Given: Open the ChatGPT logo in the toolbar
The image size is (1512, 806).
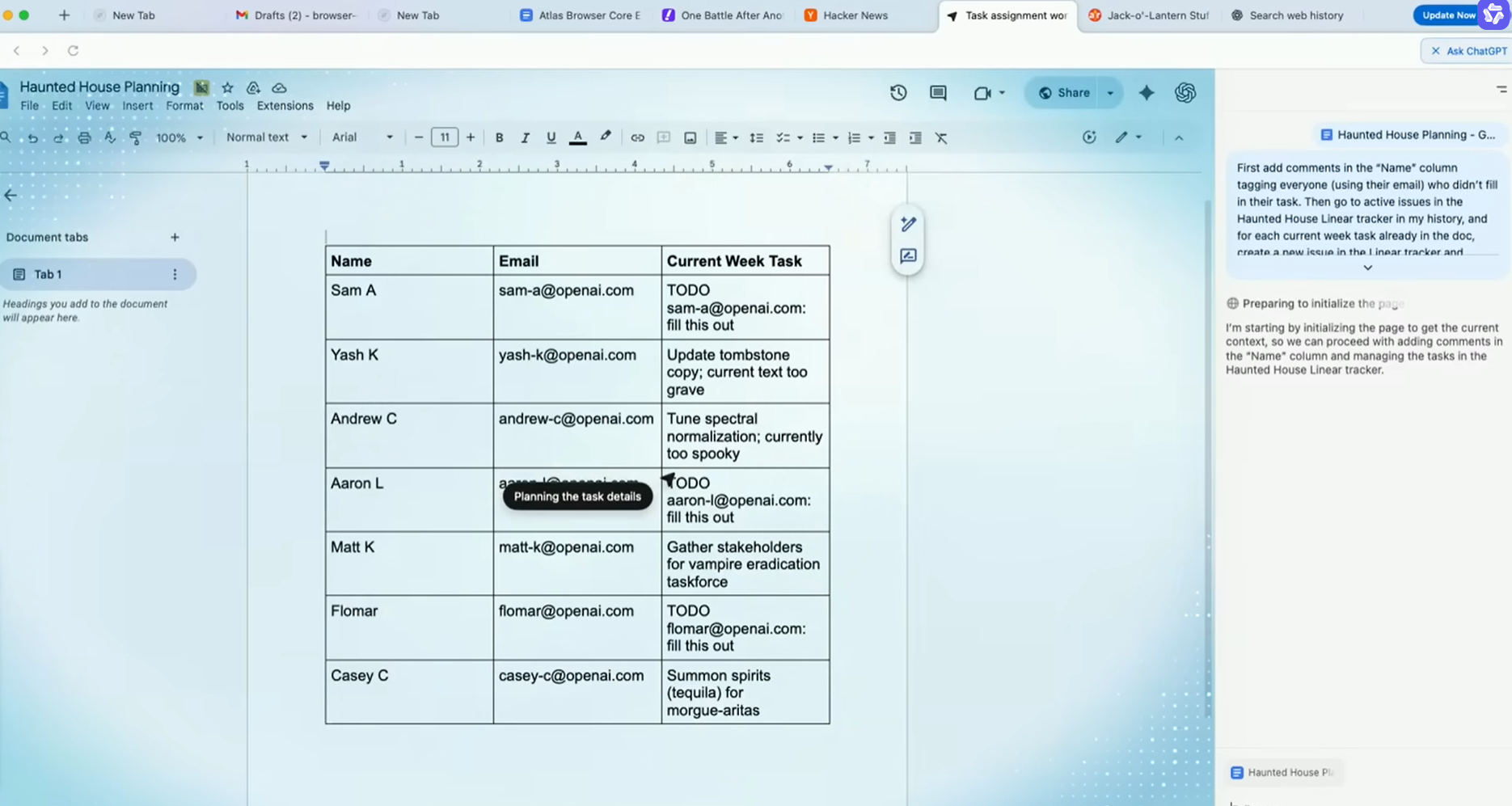Looking at the screenshot, I should pos(1185,92).
